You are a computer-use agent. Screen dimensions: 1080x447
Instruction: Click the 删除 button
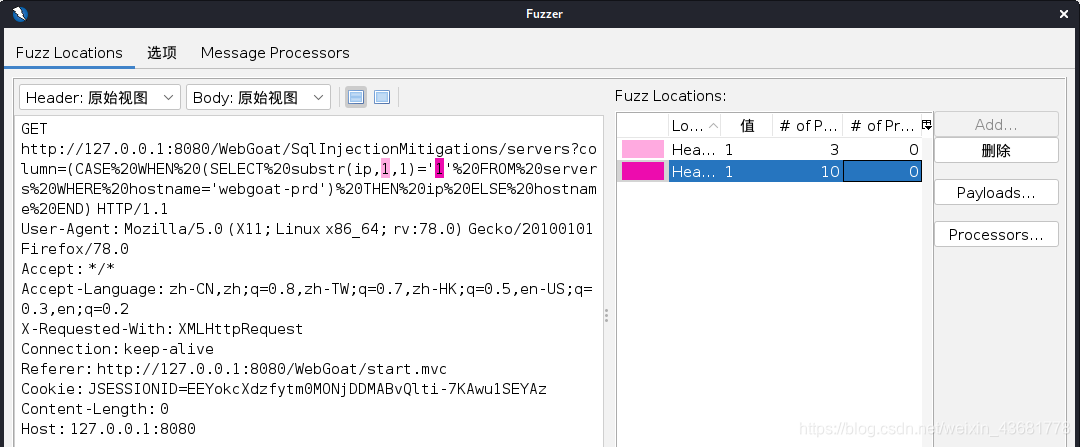(996, 150)
